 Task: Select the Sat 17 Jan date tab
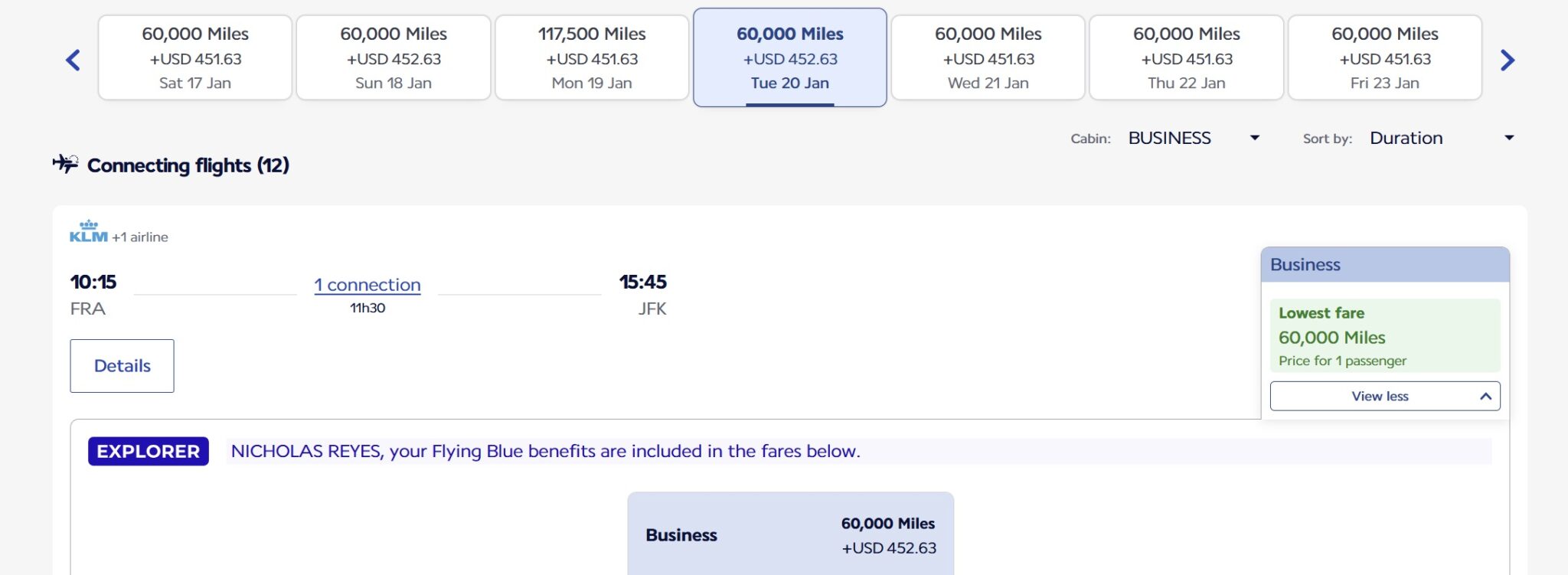coord(195,58)
